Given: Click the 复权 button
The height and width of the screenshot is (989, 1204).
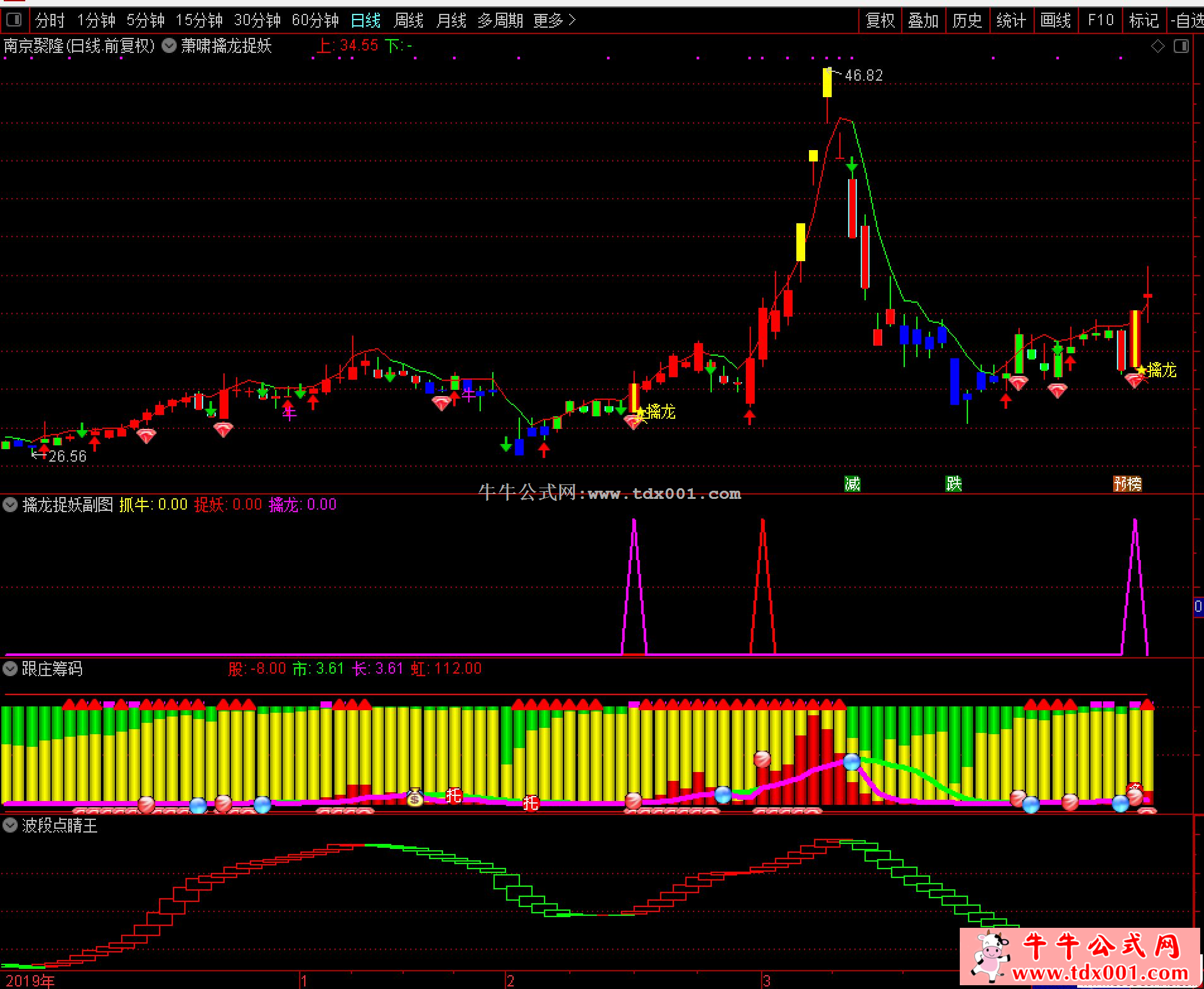Looking at the screenshot, I should [880, 21].
